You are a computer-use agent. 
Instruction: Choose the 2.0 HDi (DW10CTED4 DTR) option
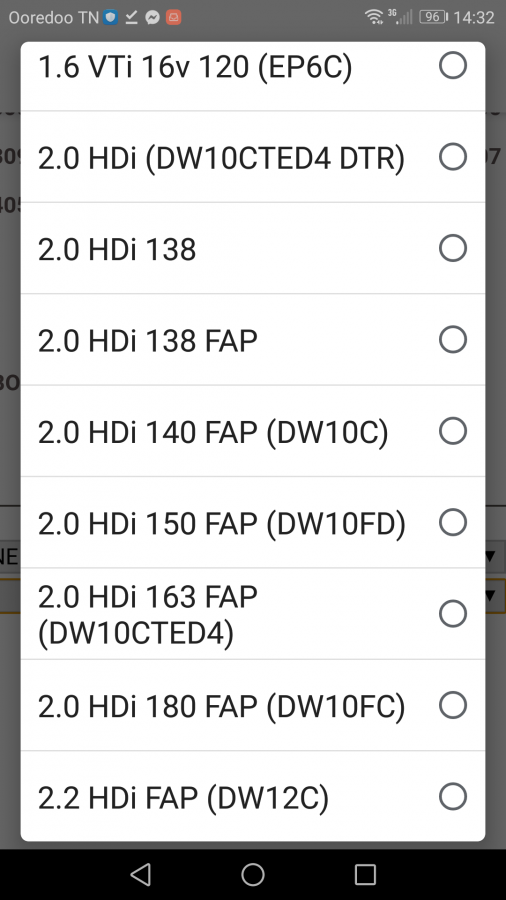tap(252, 157)
